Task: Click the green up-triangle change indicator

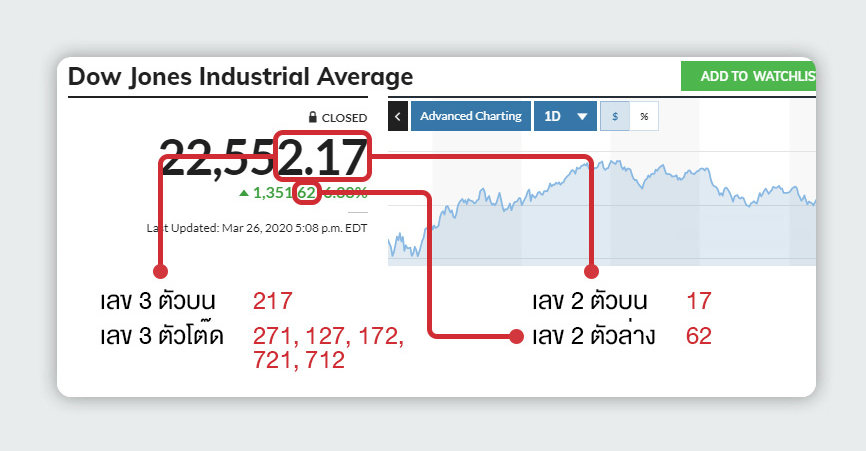Action: [244, 193]
